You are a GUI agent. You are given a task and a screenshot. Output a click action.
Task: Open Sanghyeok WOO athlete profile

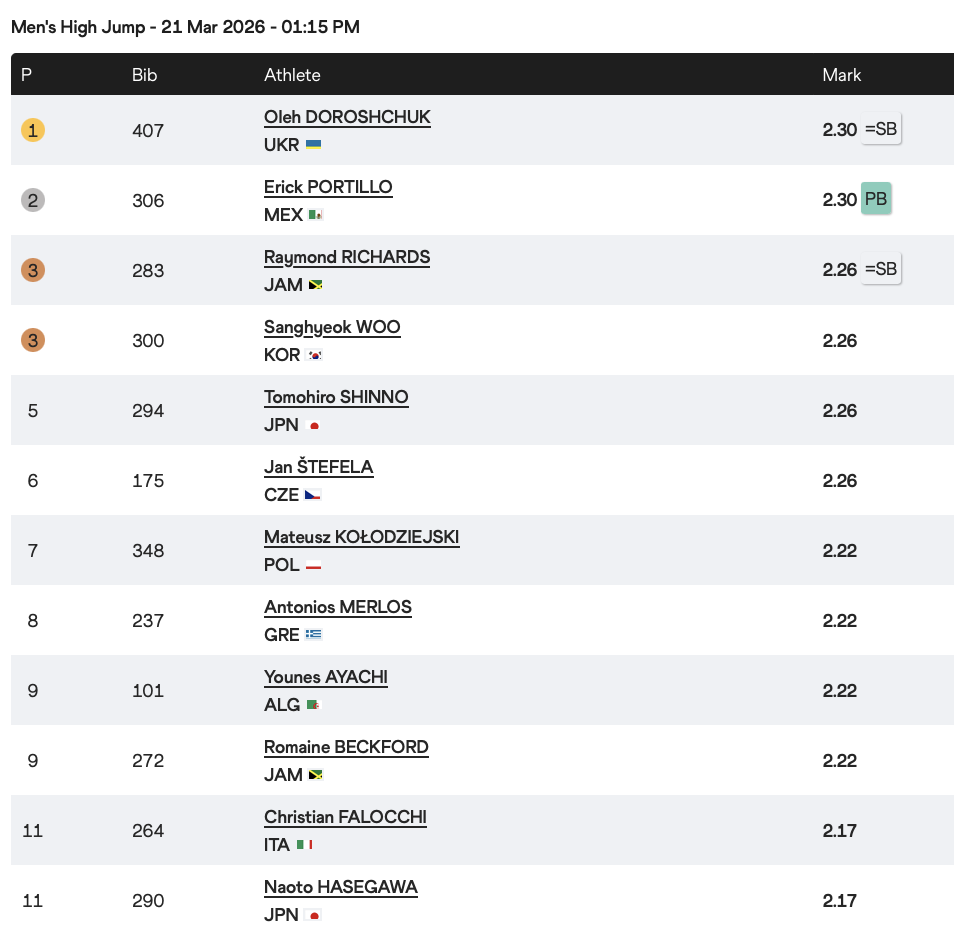coord(332,327)
